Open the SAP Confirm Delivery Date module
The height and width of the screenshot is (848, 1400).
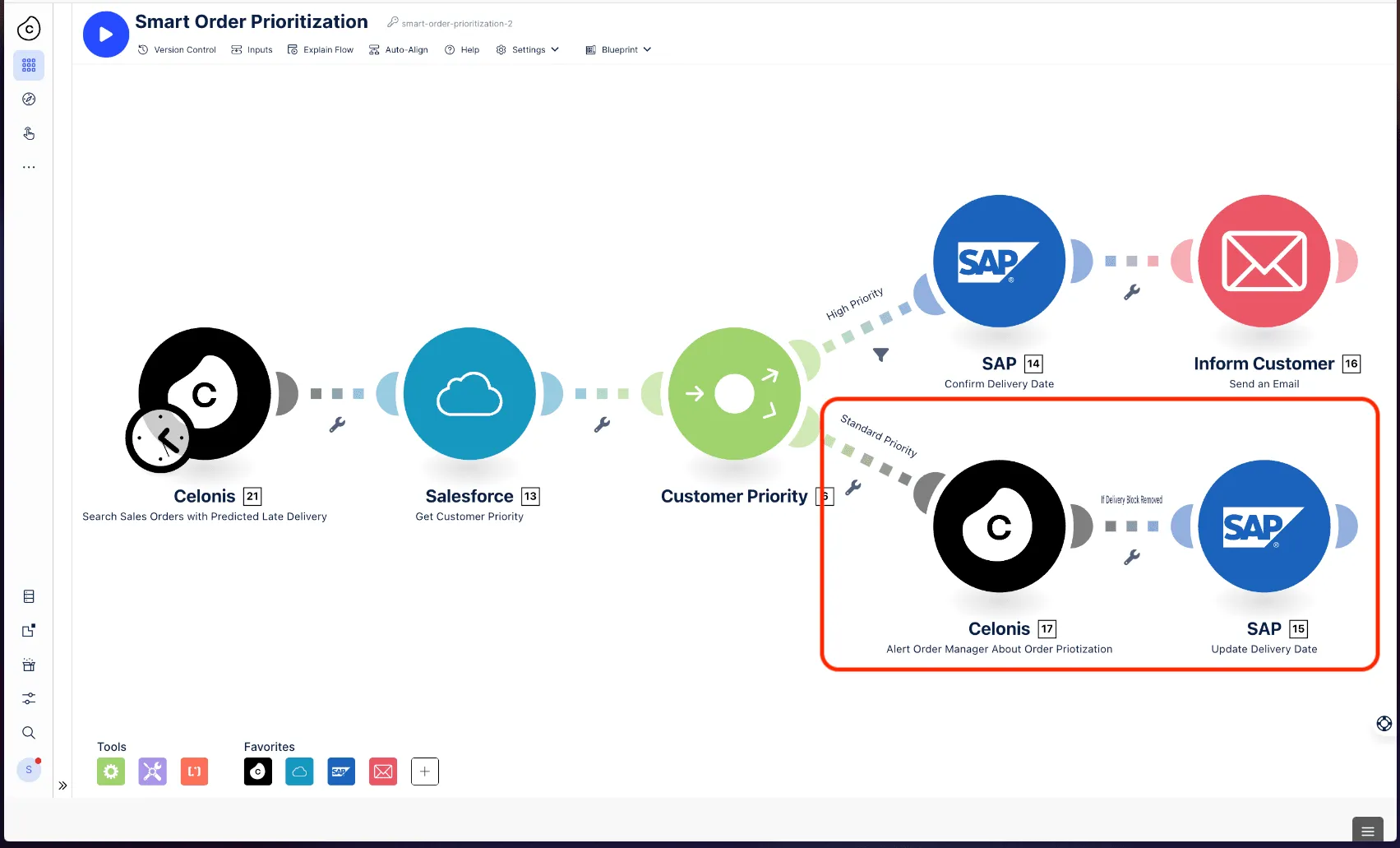click(999, 261)
